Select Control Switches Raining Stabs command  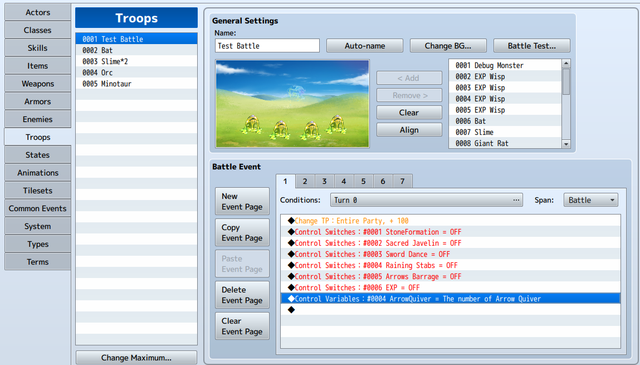451,265
